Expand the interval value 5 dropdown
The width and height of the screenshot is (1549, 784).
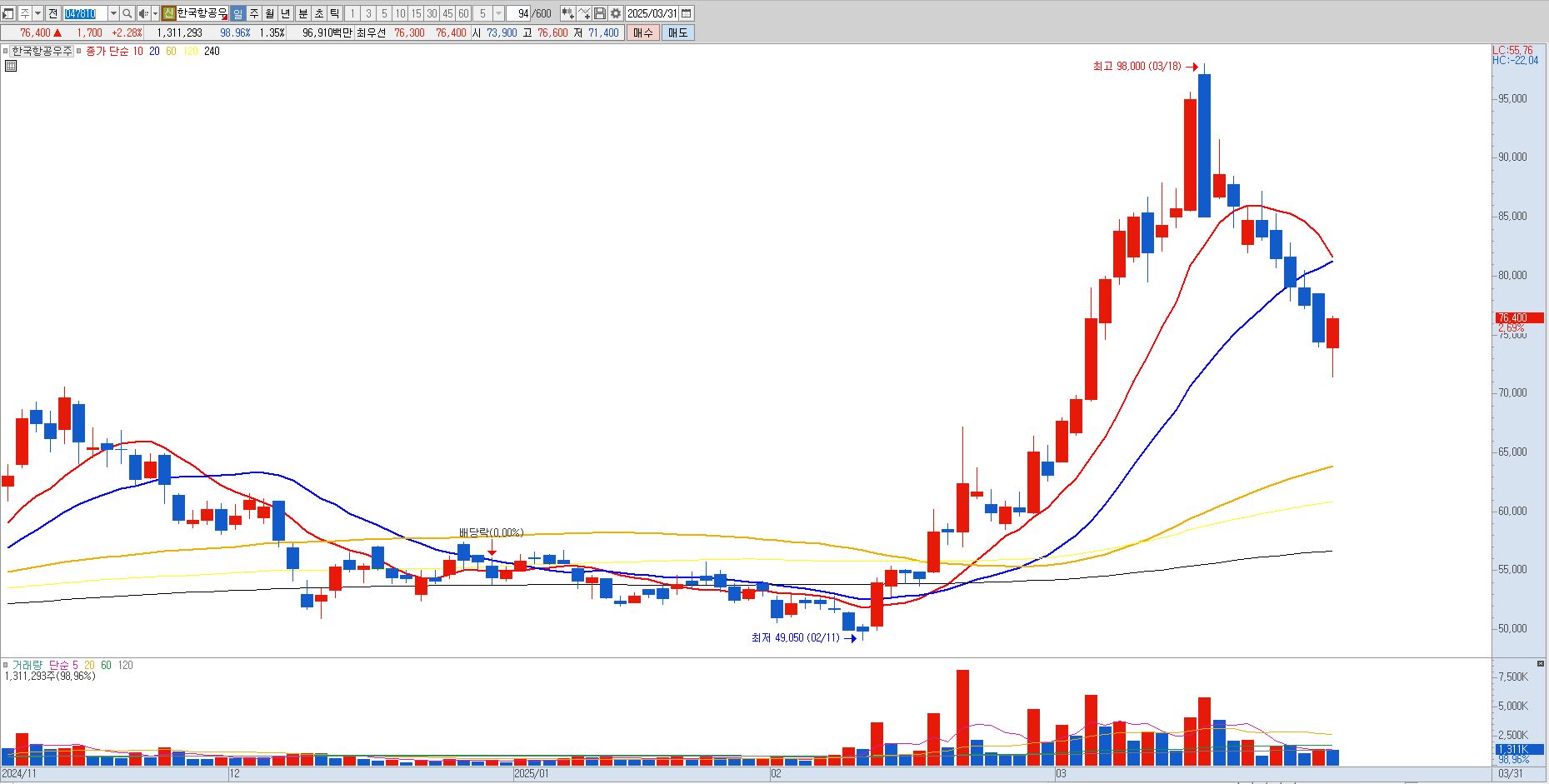(498, 13)
